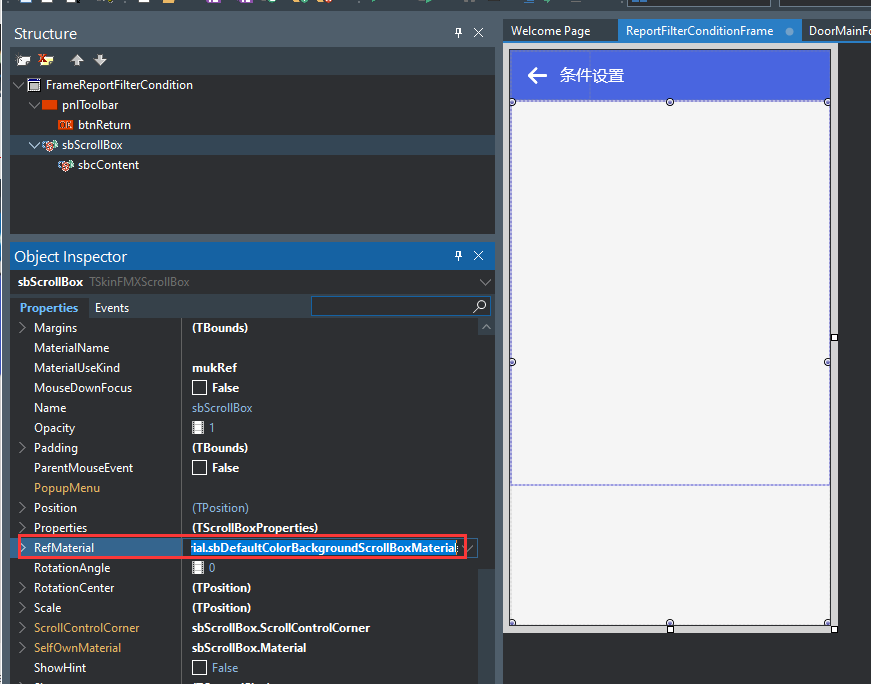Click the delete item icon in Structure toolbar
Image resolution: width=871 pixels, height=684 pixels.
[46, 60]
